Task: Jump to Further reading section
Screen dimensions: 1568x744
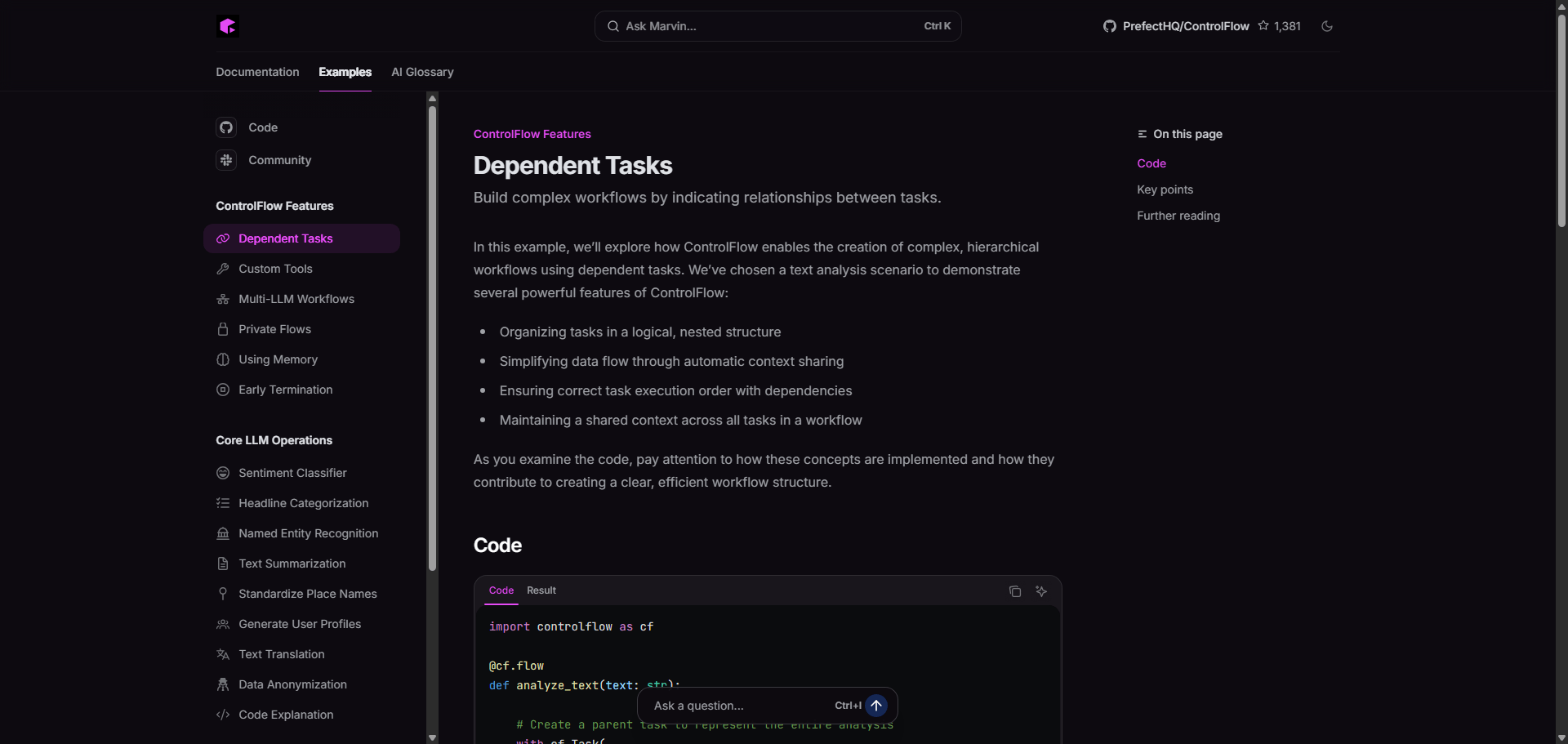Action: click(1178, 216)
